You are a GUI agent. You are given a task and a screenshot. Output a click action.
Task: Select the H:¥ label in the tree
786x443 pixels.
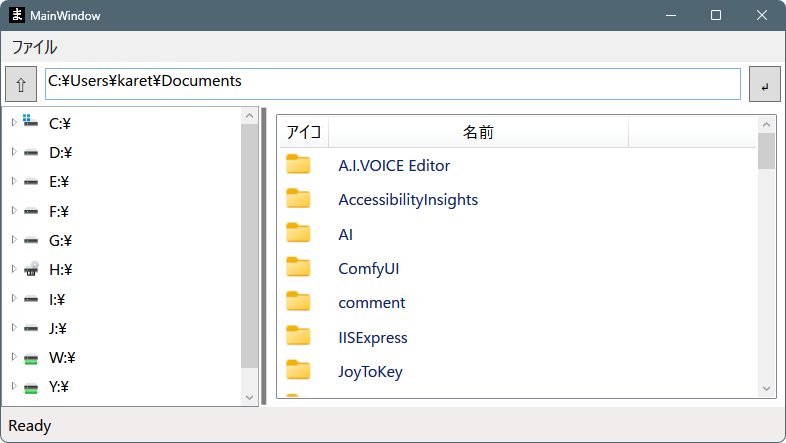(x=61, y=270)
